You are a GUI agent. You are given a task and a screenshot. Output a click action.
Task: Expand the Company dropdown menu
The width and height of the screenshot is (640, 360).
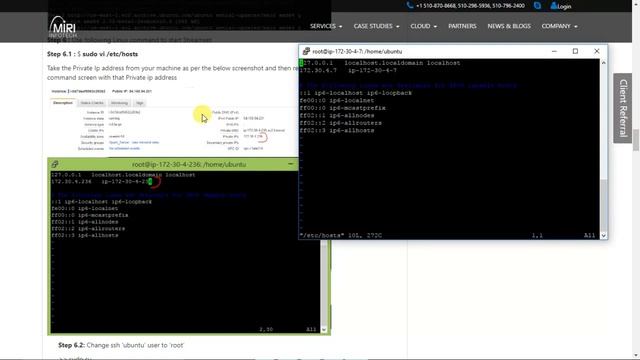pos(559,26)
